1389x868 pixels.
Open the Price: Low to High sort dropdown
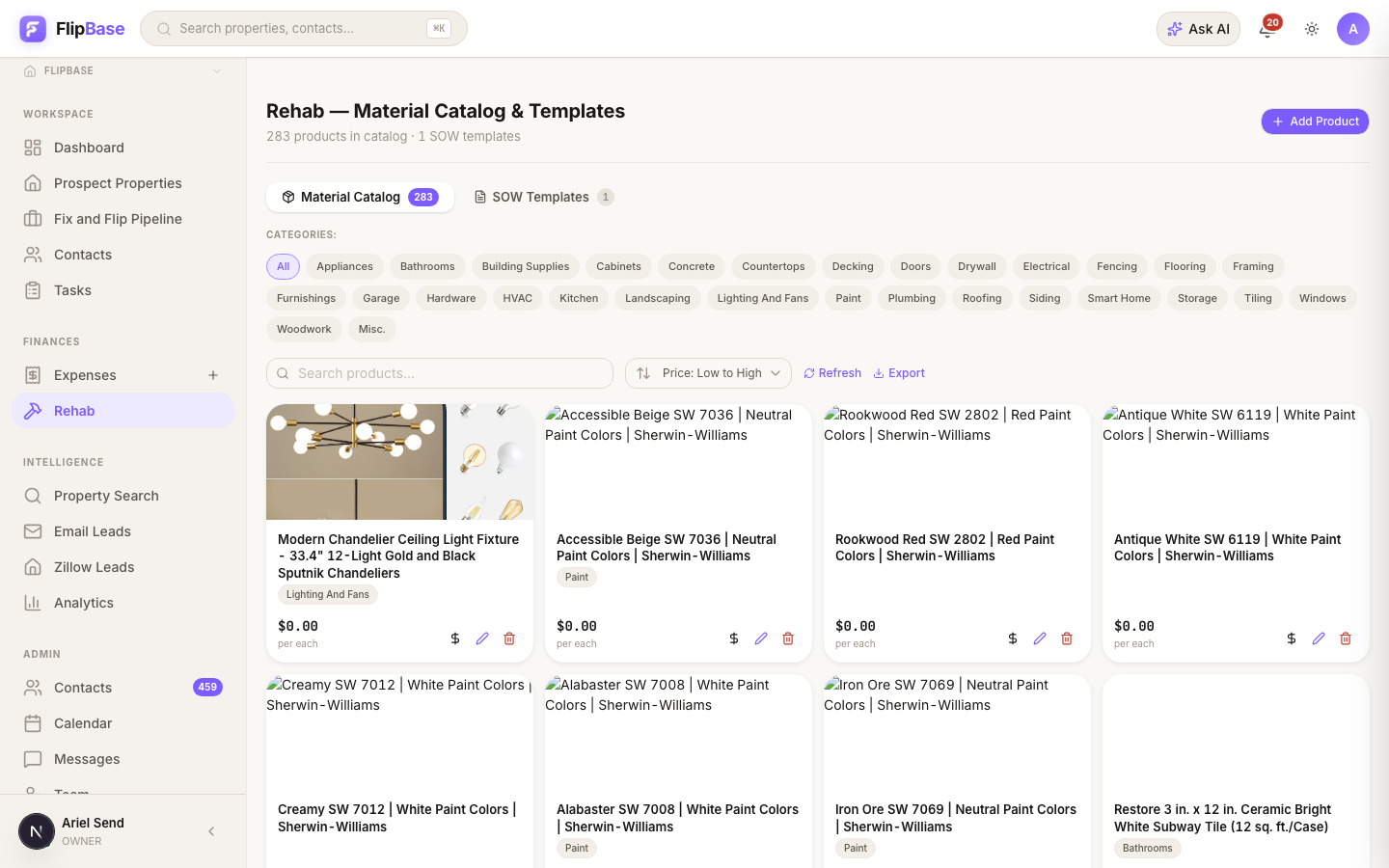(x=708, y=373)
